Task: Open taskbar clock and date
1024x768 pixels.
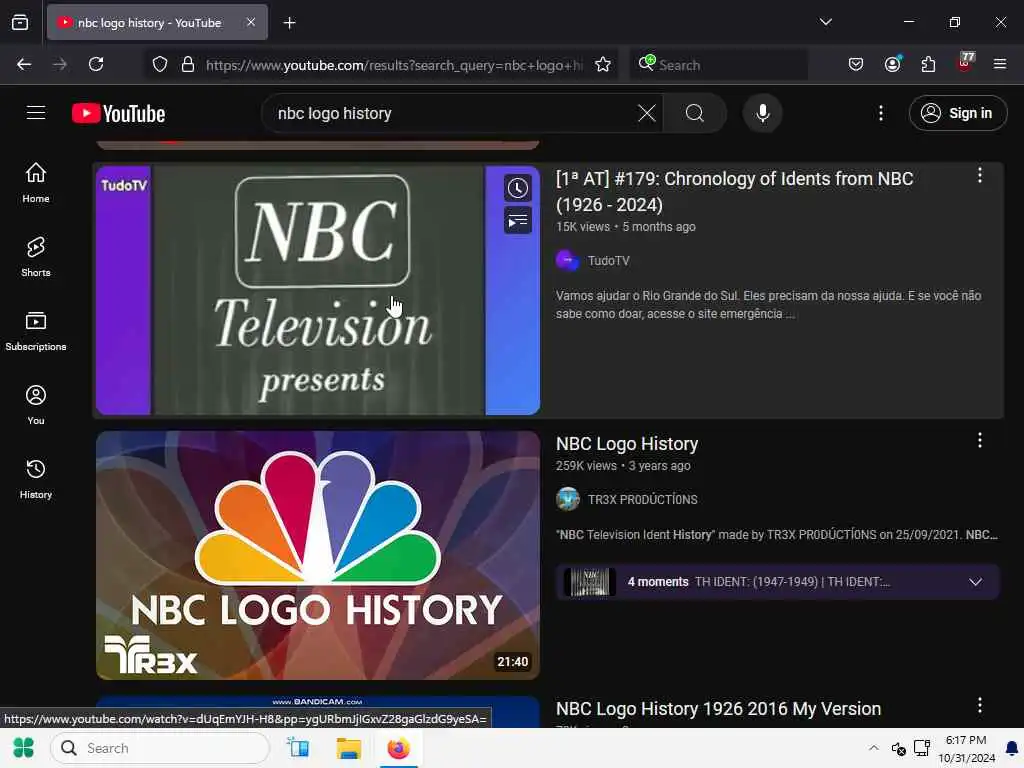Action: (x=967, y=748)
